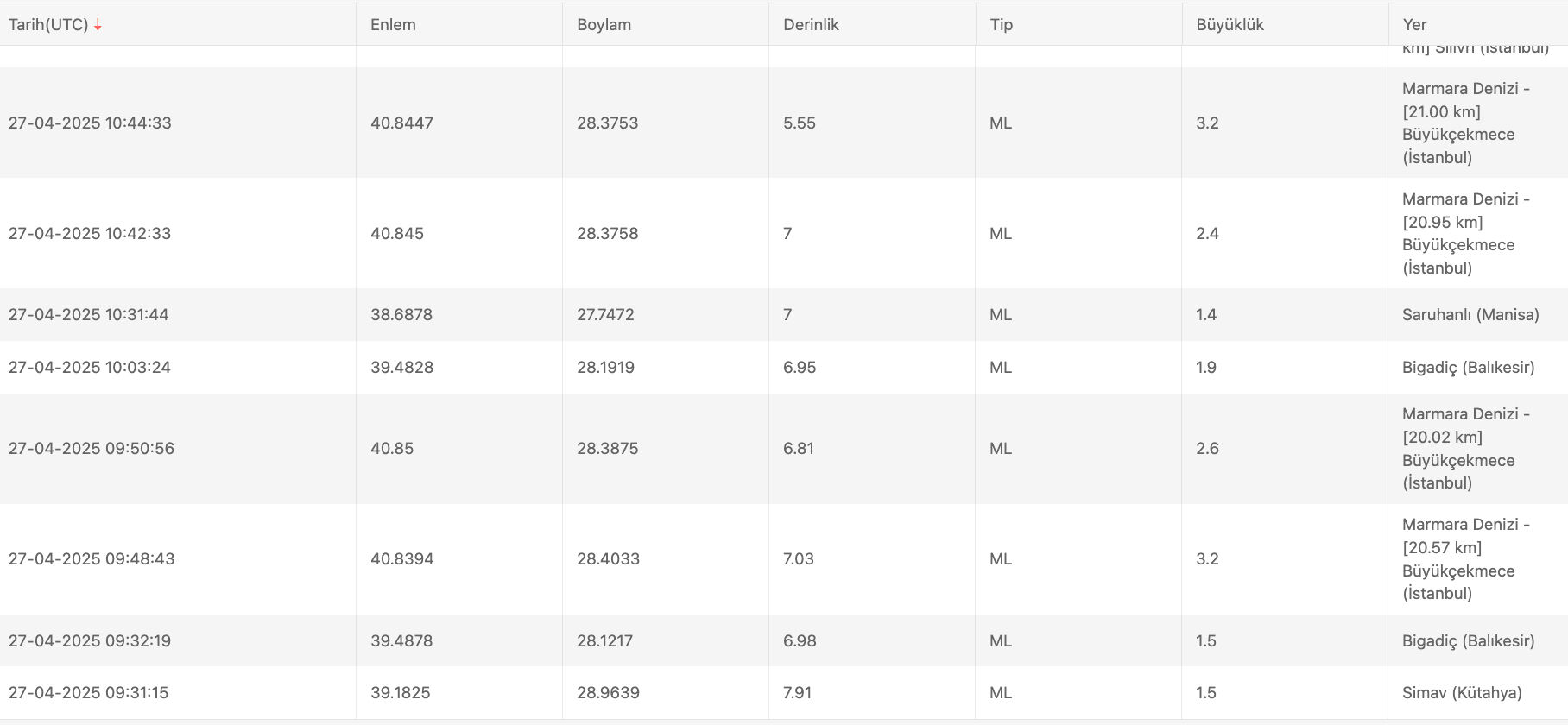This screenshot has height=725, width=1568.
Task: Select longitude value 28.1919
Action: pos(605,368)
